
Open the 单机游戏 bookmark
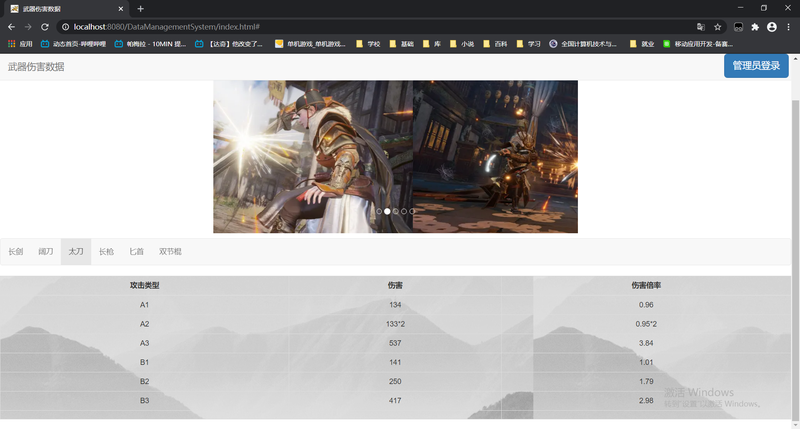tap(310, 44)
